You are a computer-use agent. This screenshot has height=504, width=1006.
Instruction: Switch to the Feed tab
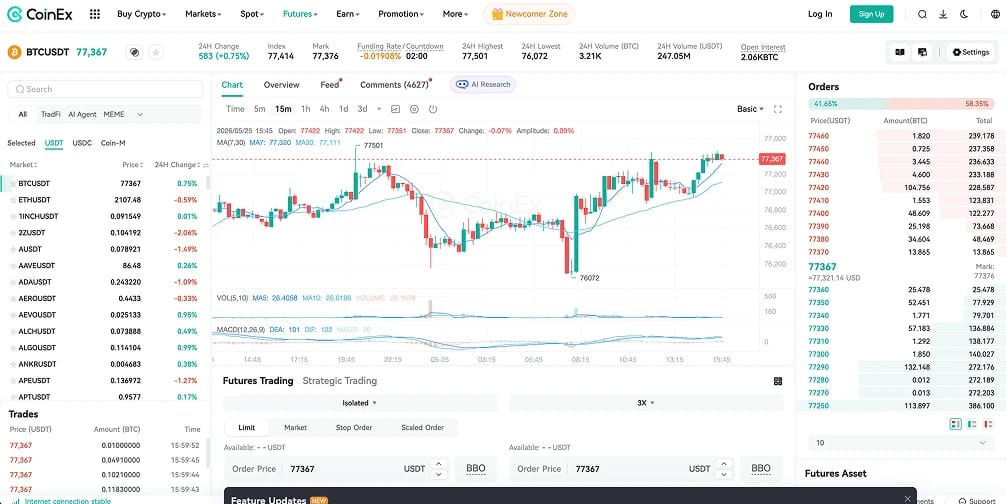pyautogui.click(x=329, y=85)
